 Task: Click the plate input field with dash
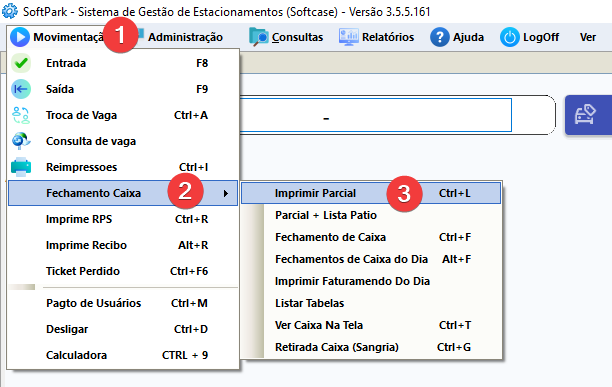[x=375, y=115]
